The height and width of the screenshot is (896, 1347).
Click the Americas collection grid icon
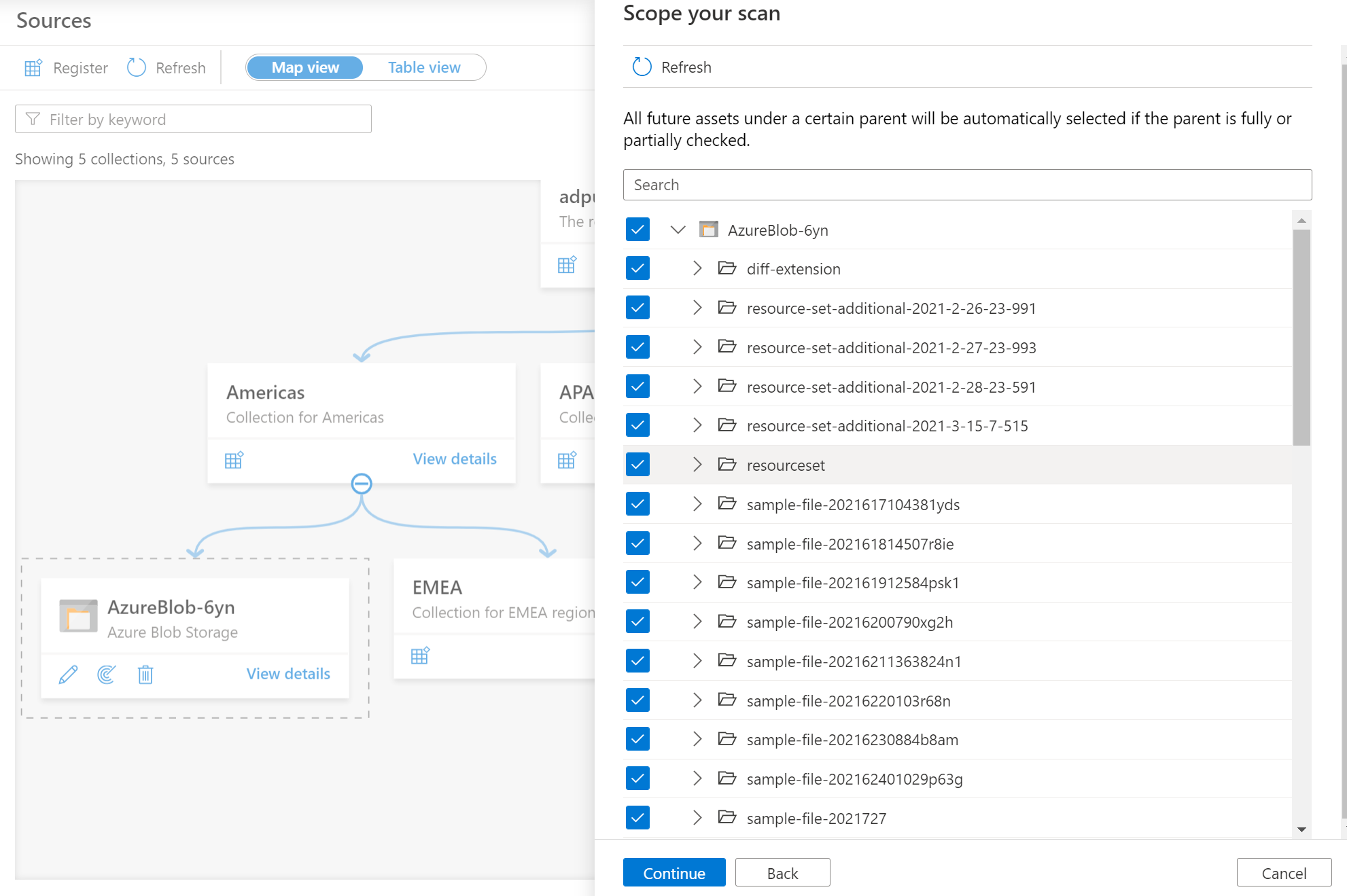tap(234, 459)
